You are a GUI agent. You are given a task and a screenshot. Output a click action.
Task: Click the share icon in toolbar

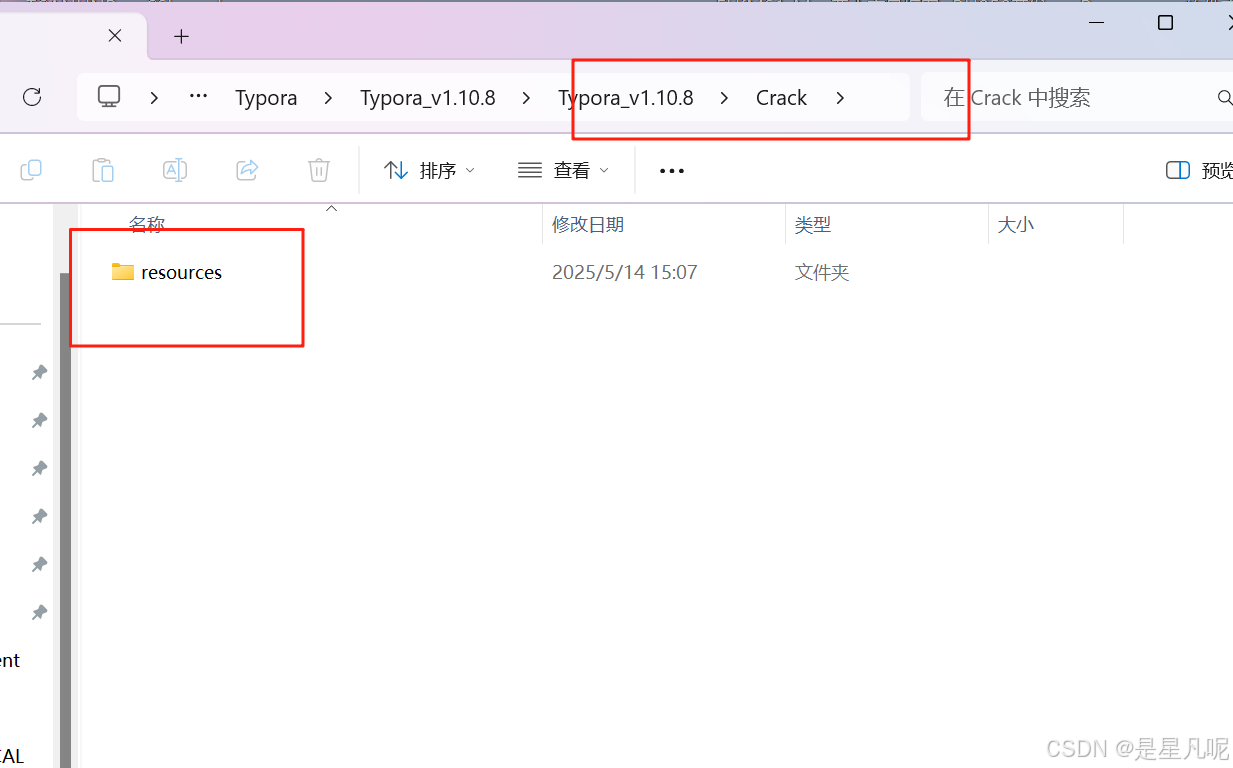(247, 170)
